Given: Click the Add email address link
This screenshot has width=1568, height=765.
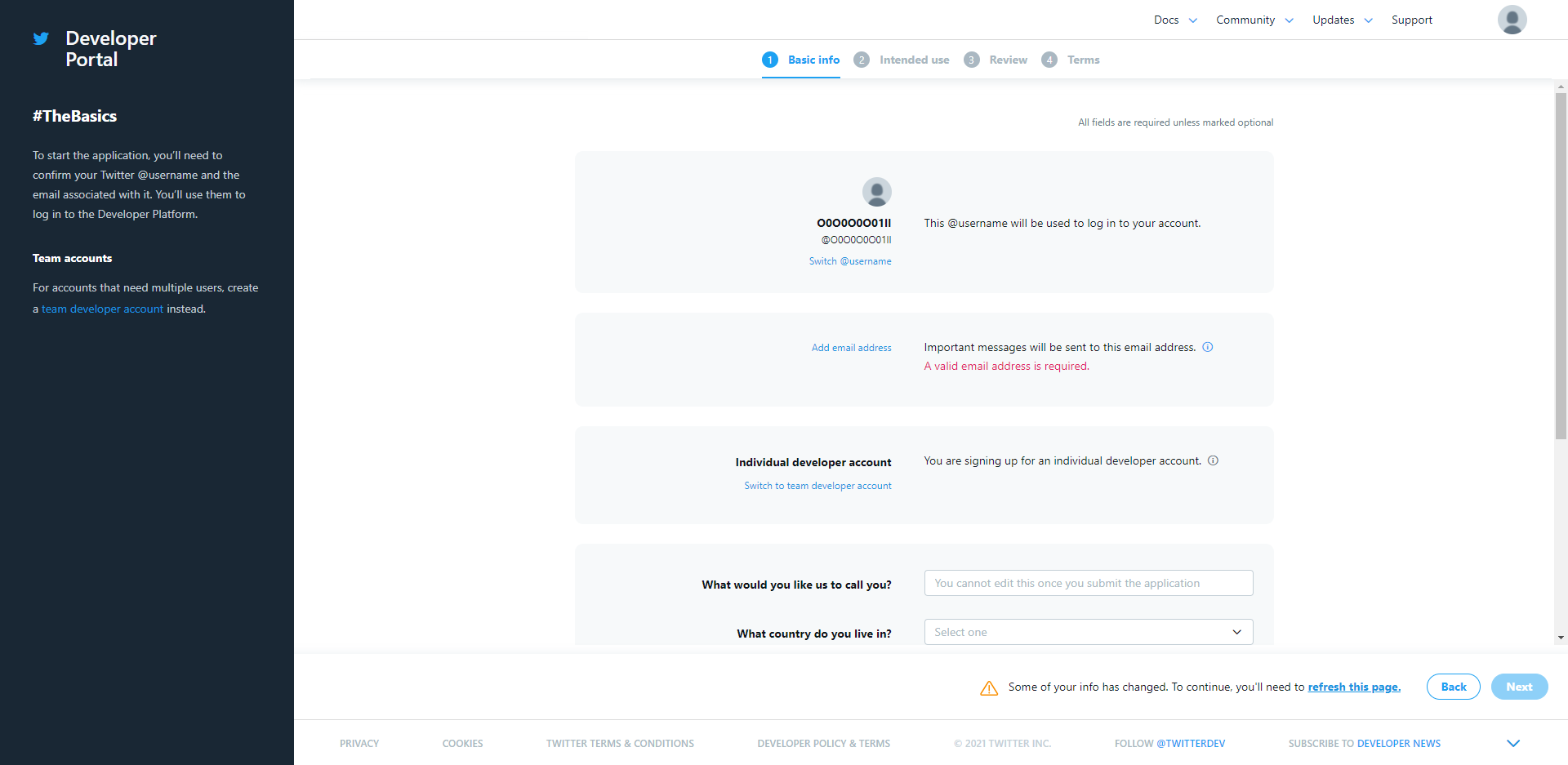Looking at the screenshot, I should [x=851, y=348].
